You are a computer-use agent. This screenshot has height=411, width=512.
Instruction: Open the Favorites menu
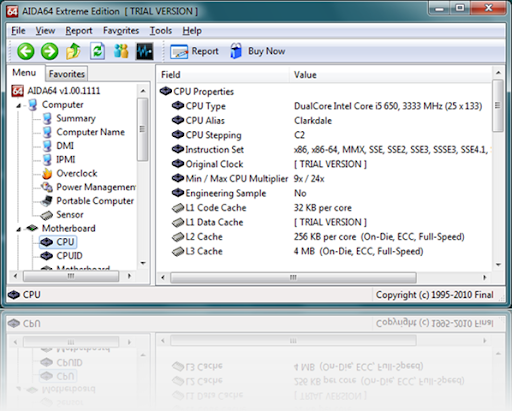click(x=121, y=31)
